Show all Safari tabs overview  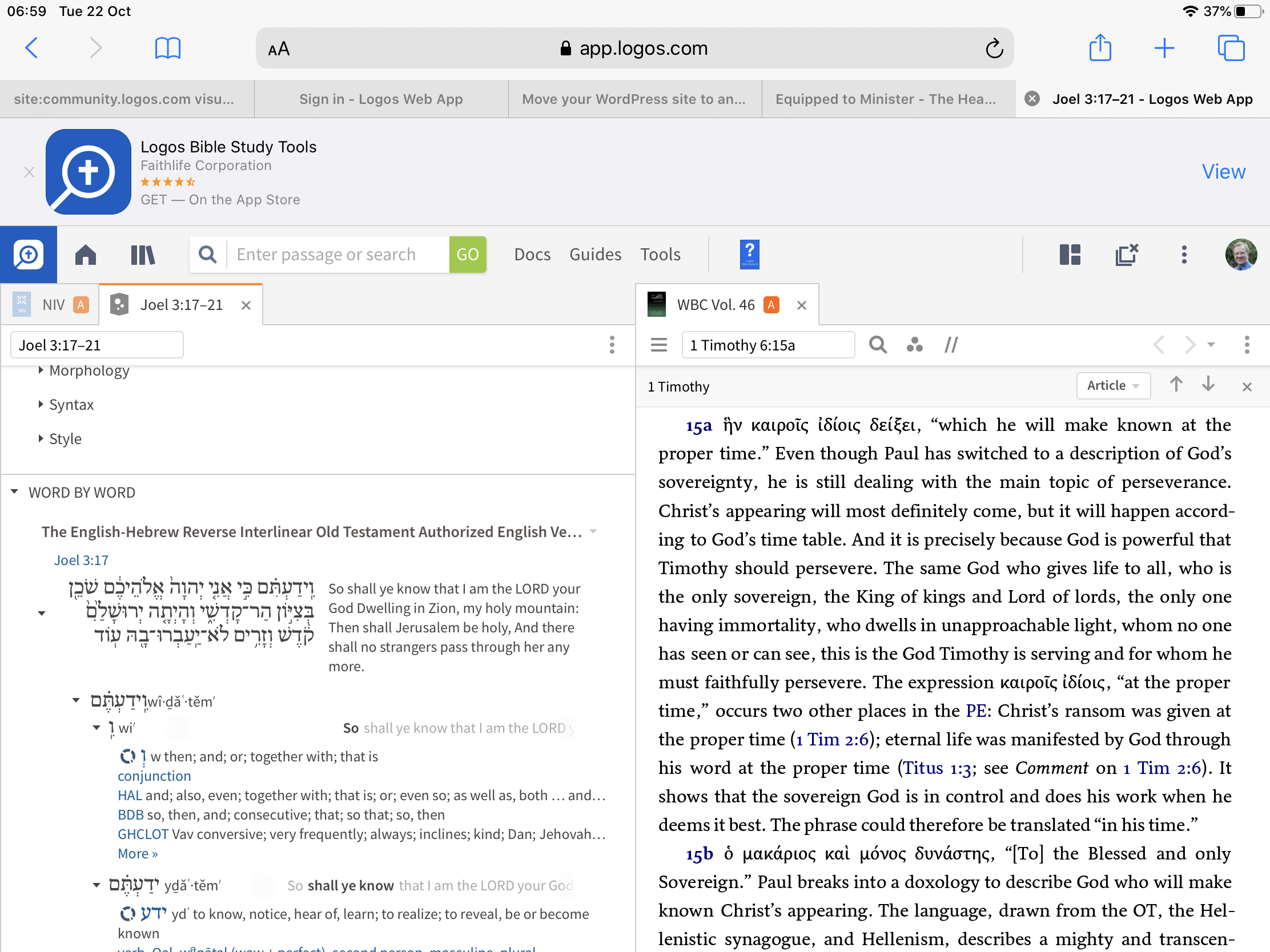[1231, 48]
